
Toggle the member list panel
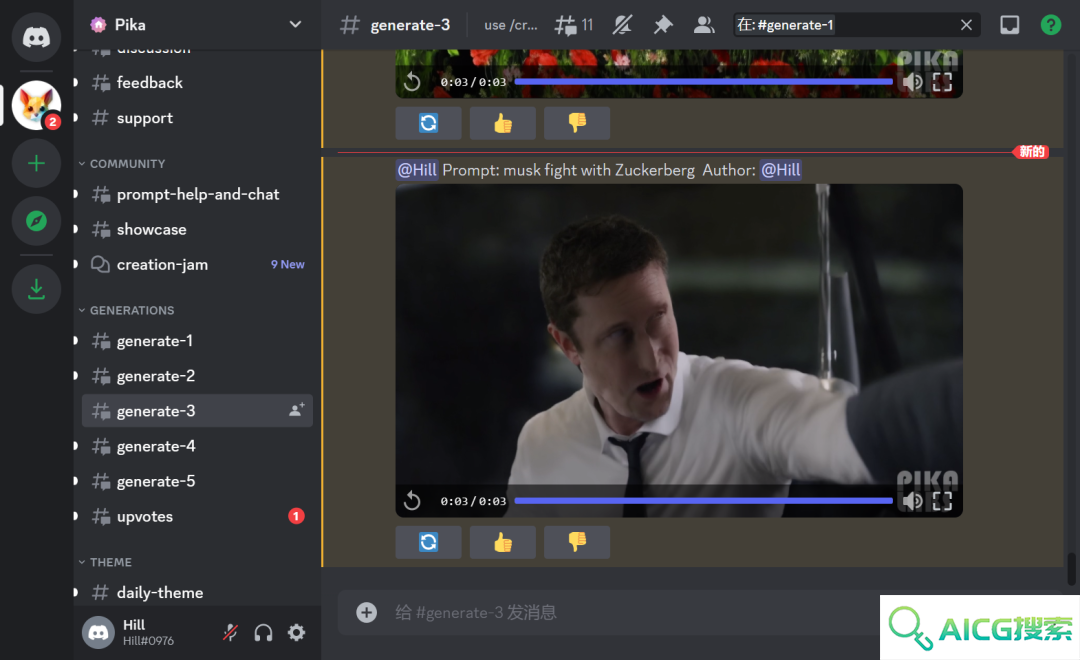(x=703, y=25)
